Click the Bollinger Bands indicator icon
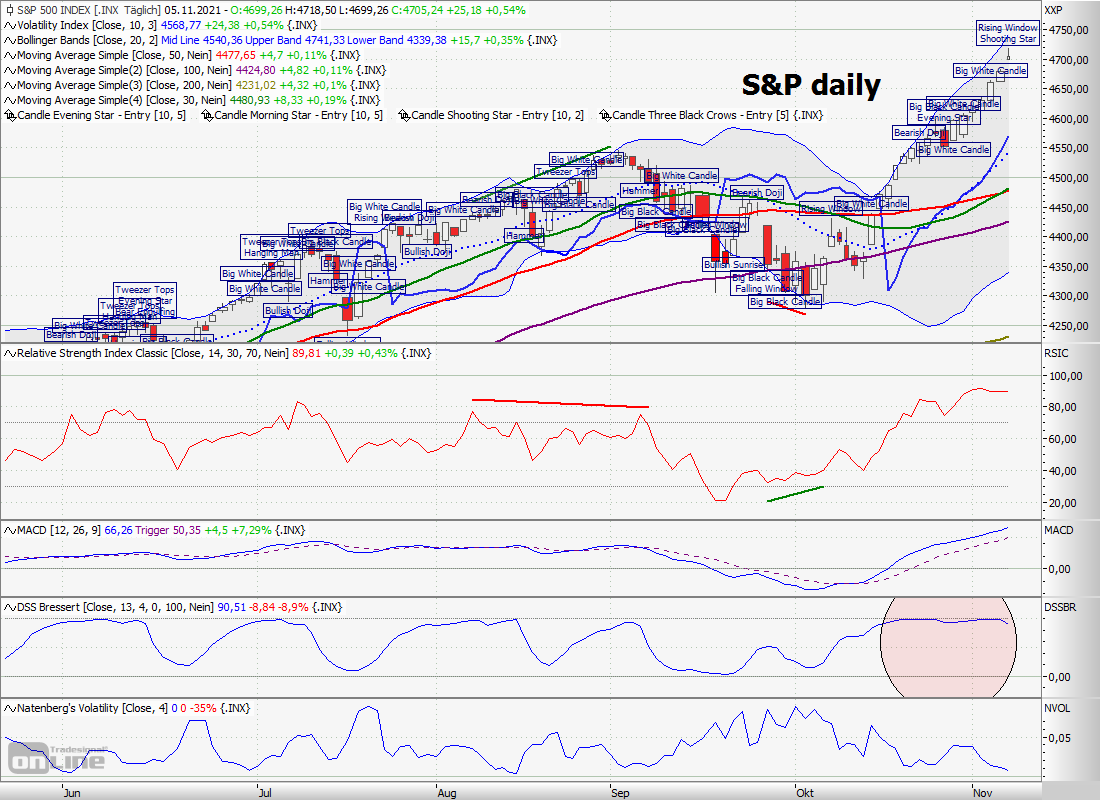Screen dimensions: 1100x800 [x=8, y=40]
